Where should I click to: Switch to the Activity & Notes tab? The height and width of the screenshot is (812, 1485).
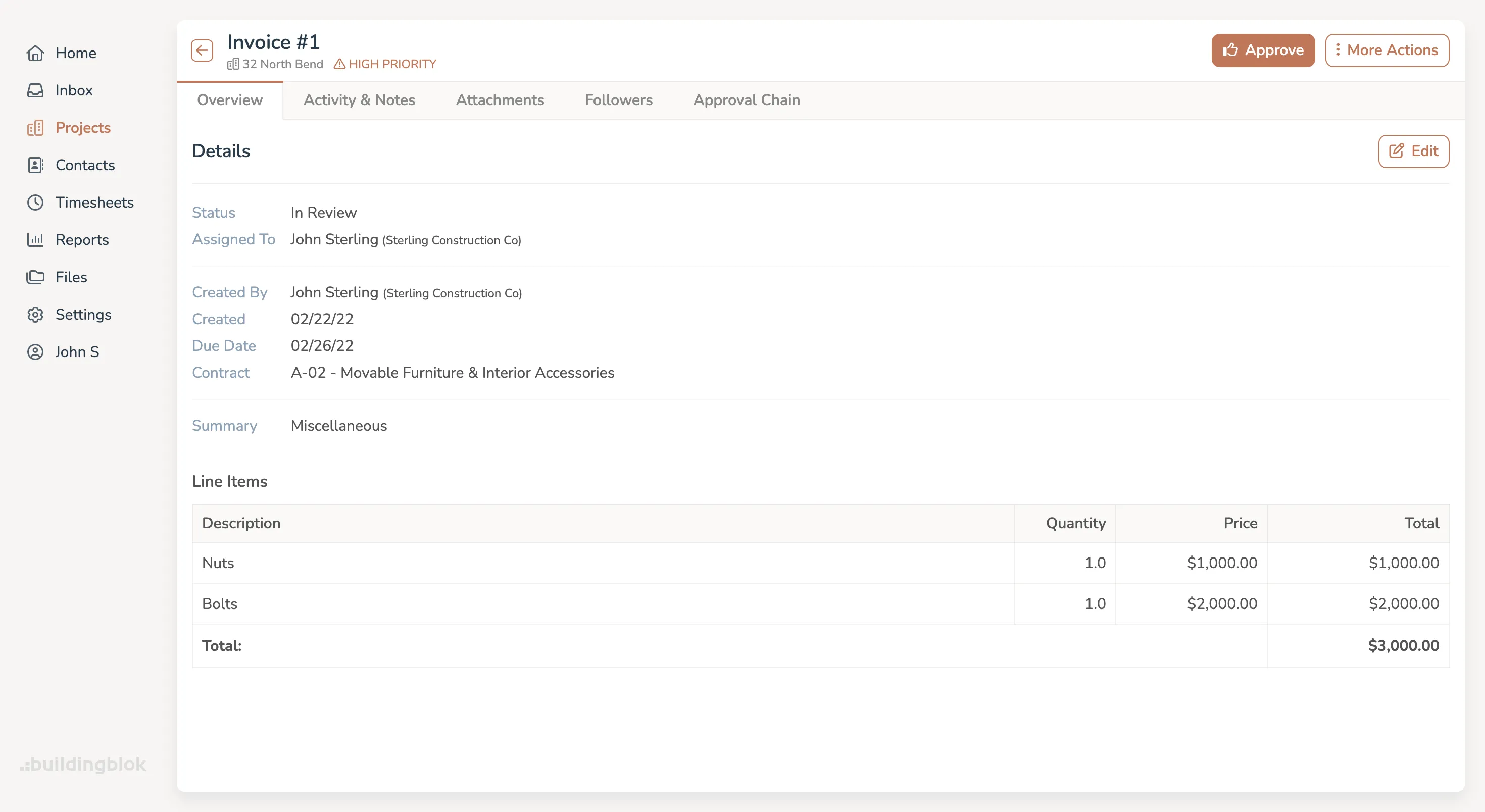[359, 99]
